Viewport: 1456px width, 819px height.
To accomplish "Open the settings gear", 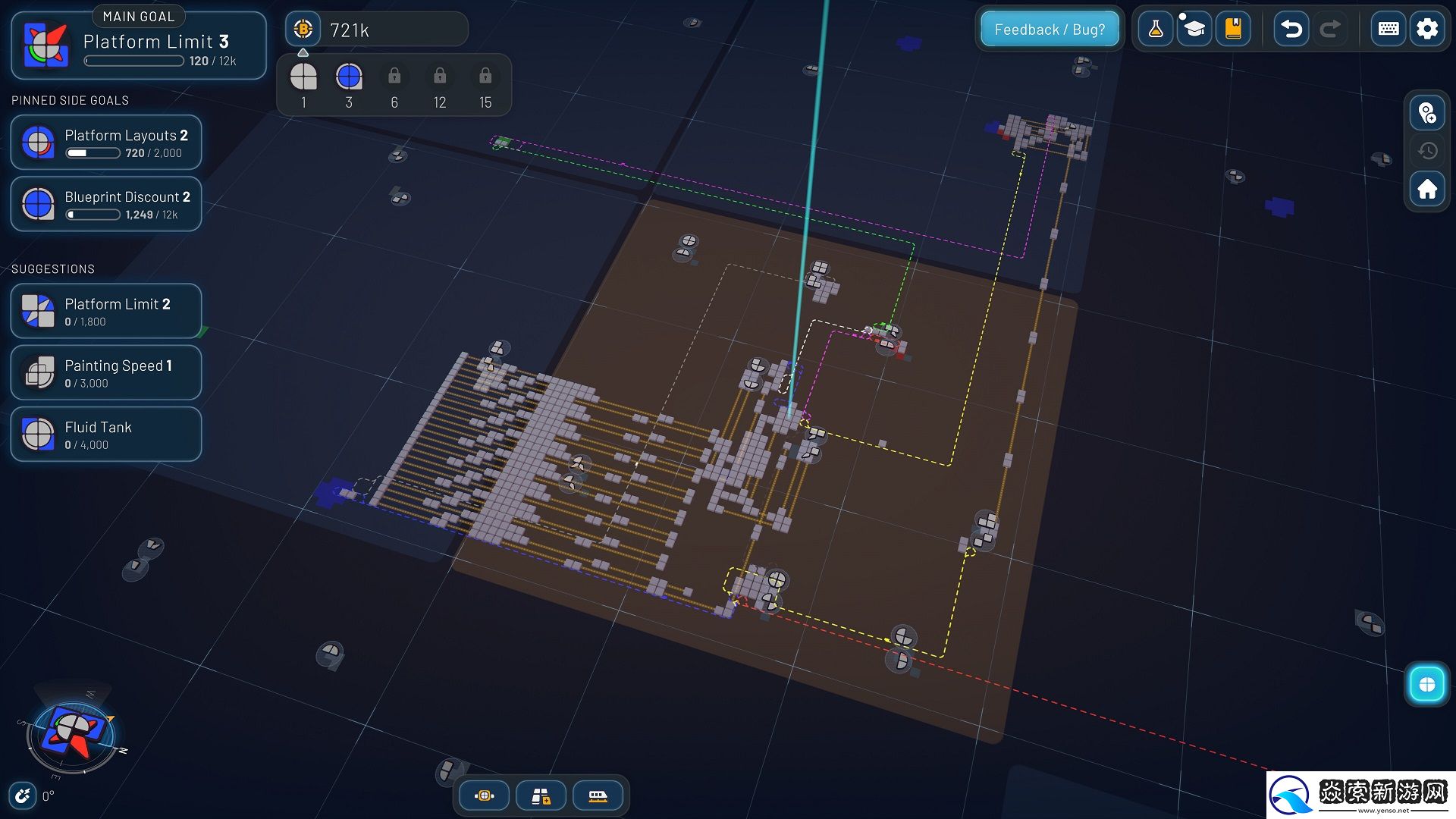I will point(1427,30).
